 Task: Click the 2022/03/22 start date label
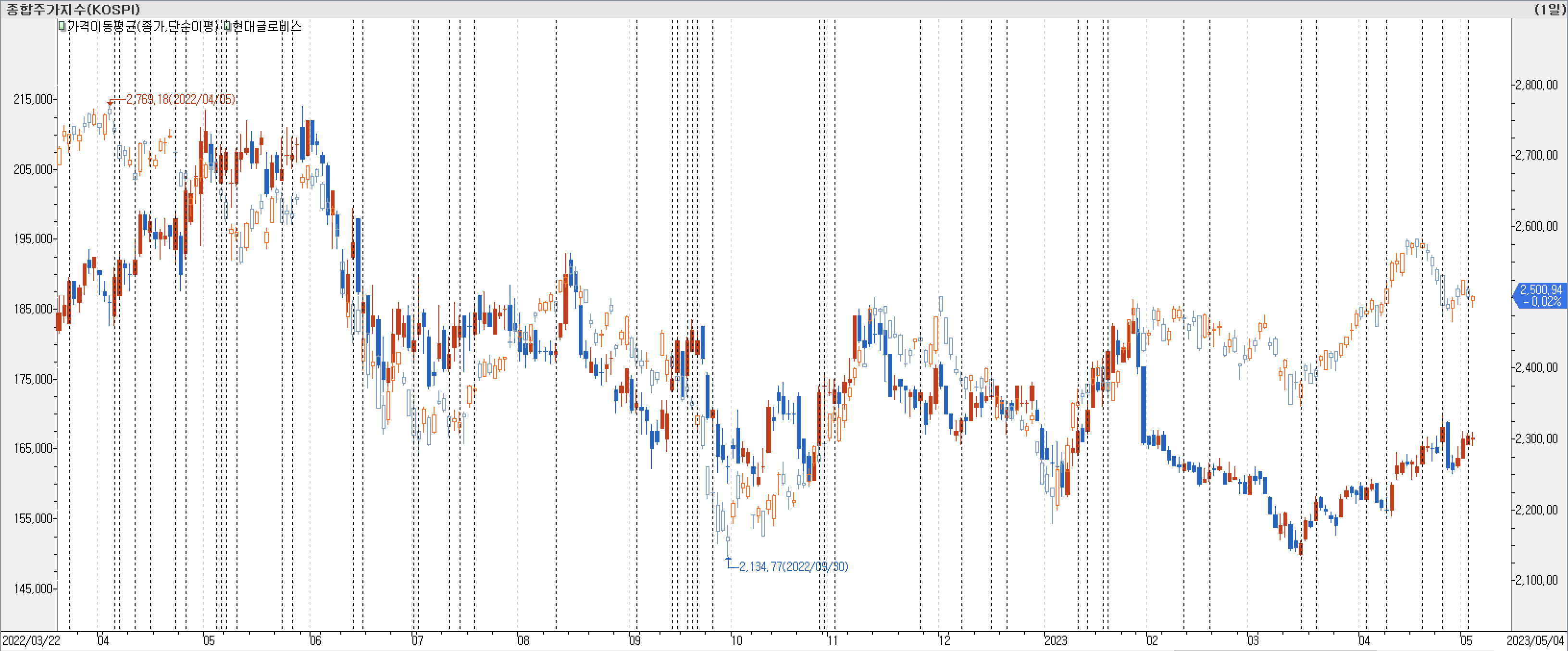click(31, 640)
